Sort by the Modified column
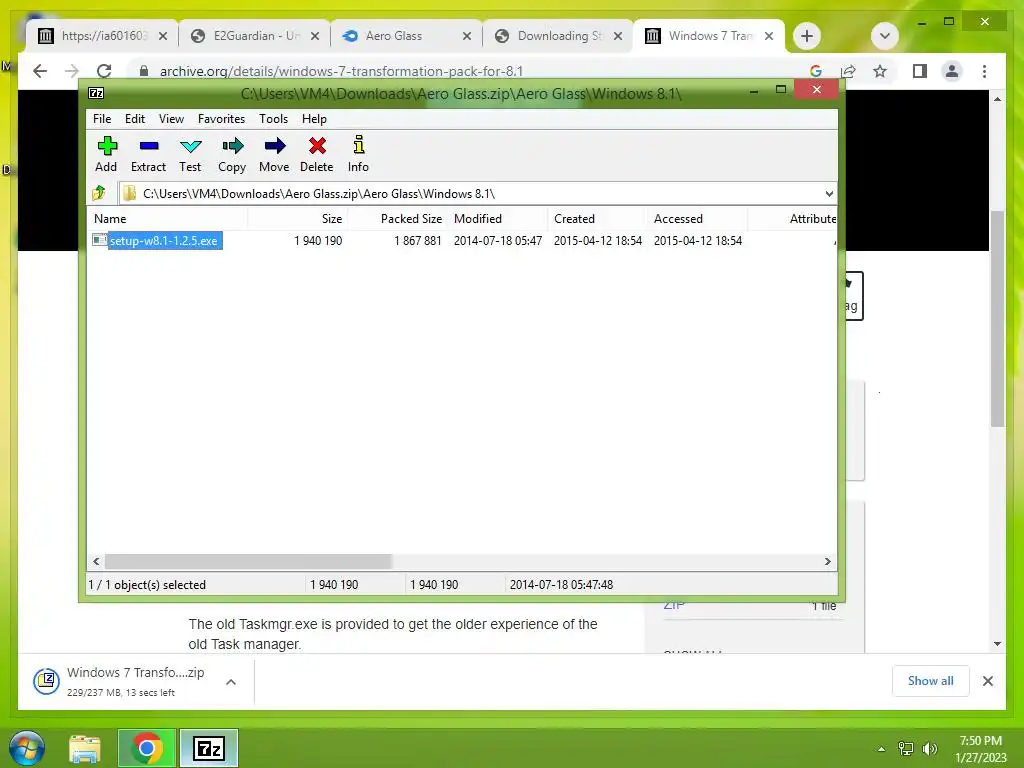Image resolution: width=1024 pixels, height=768 pixels. [x=498, y=219]
